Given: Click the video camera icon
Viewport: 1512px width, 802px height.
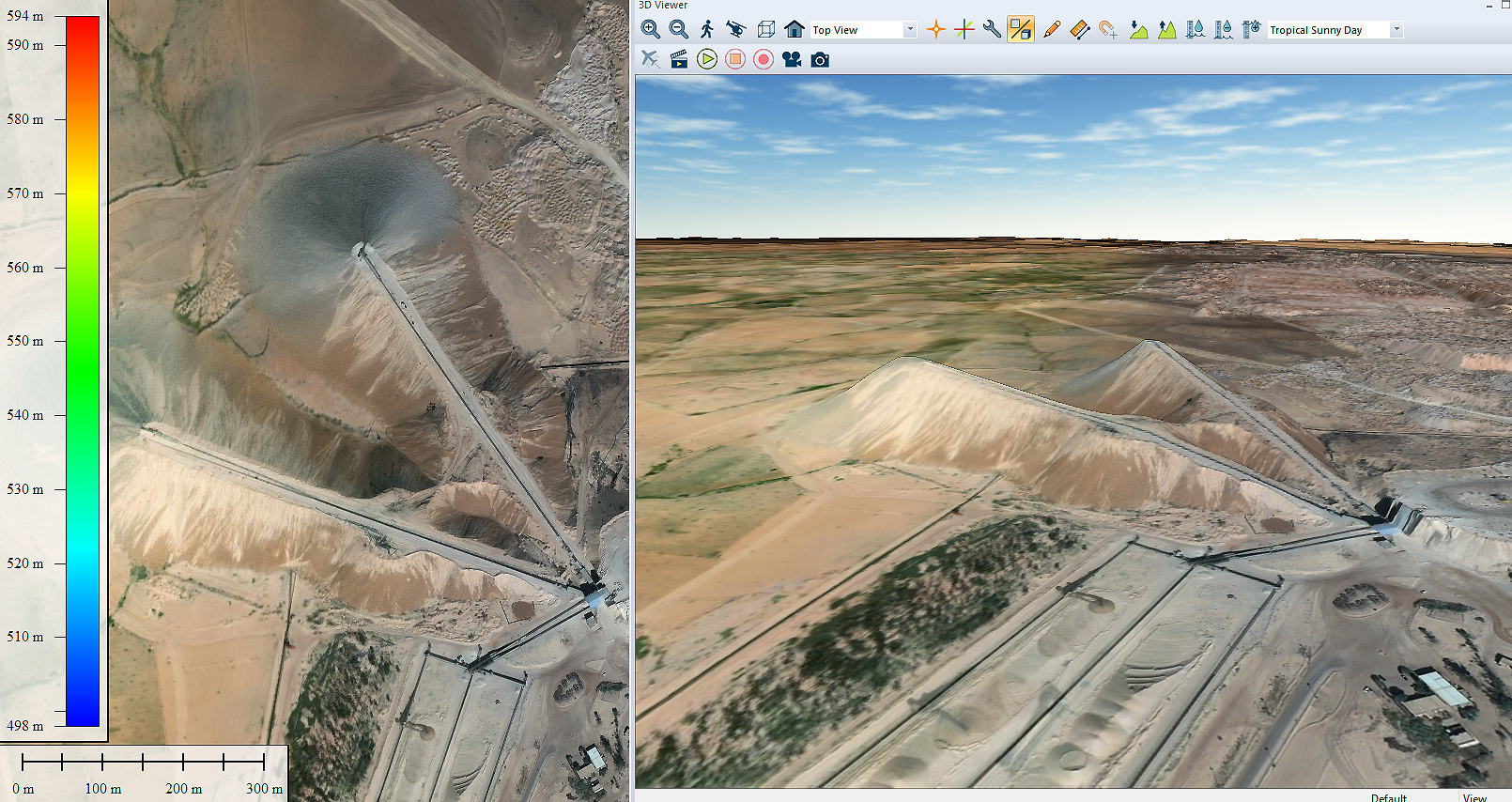Looking at the screenshot, I should click(792, 59).
